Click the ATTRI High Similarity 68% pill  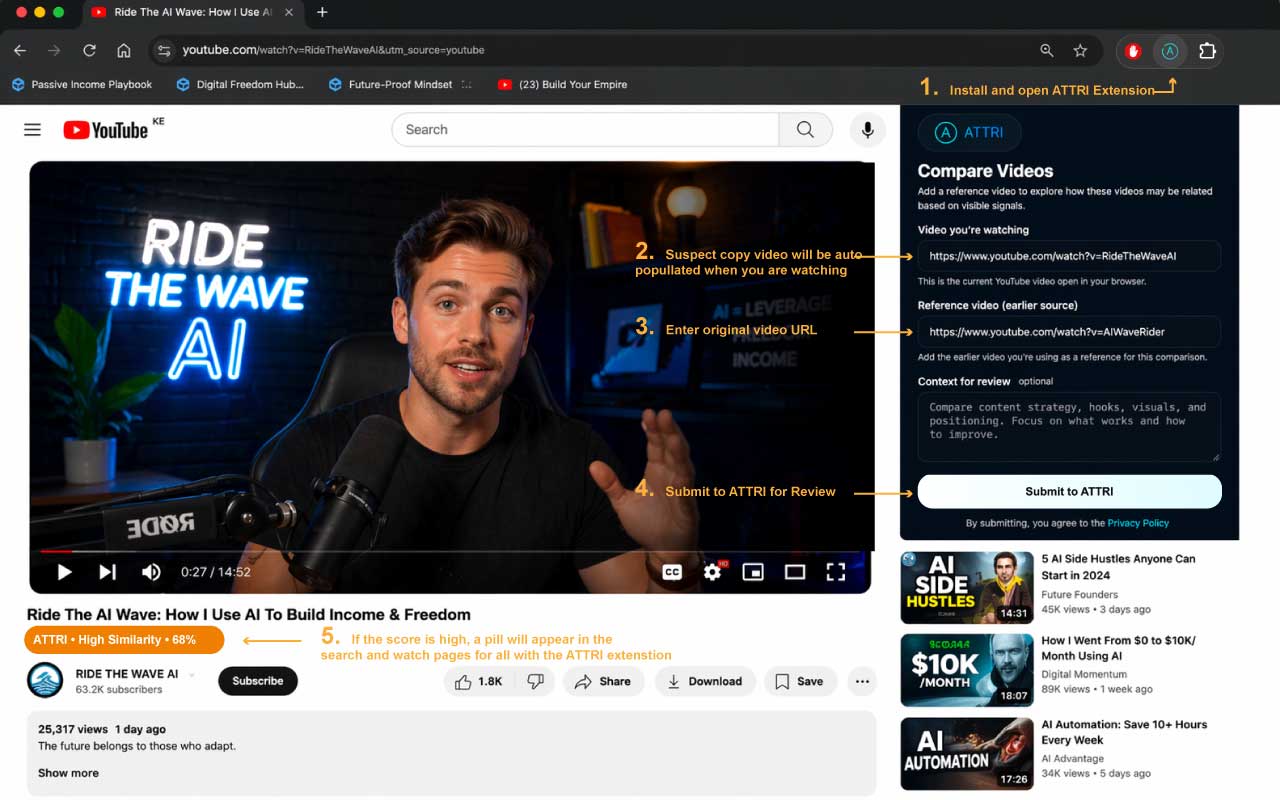click(125, 640)
